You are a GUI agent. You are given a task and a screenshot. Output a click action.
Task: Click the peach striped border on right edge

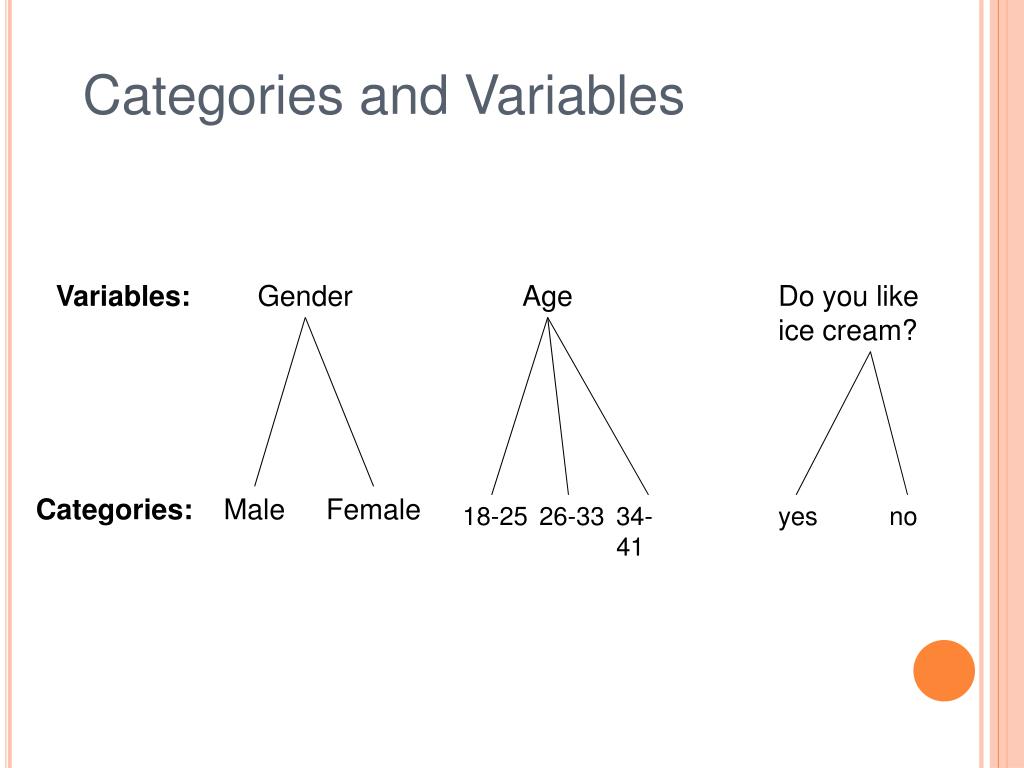[1002, 384]
